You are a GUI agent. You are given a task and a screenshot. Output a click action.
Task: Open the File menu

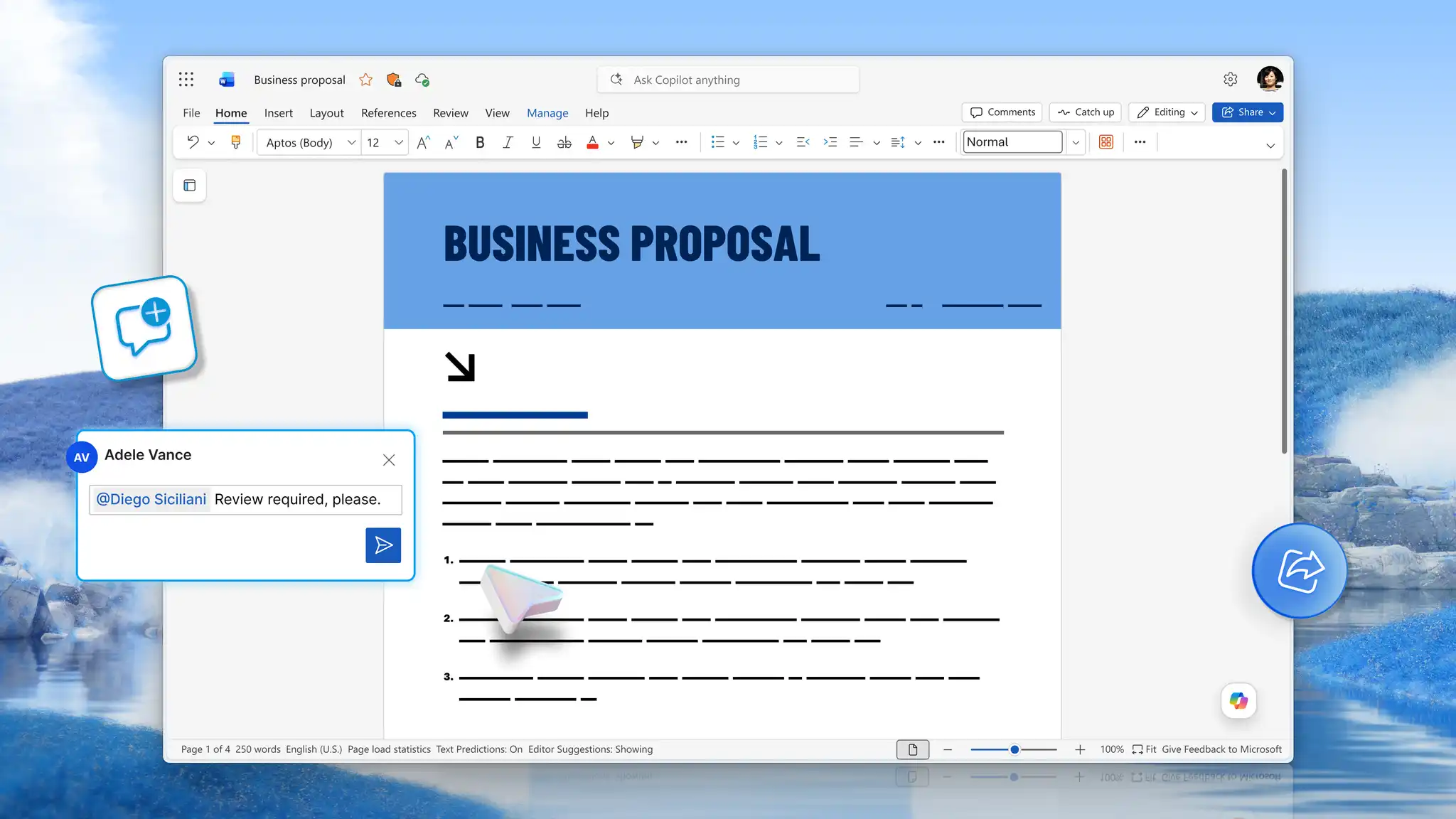click(x=191, y=113)
